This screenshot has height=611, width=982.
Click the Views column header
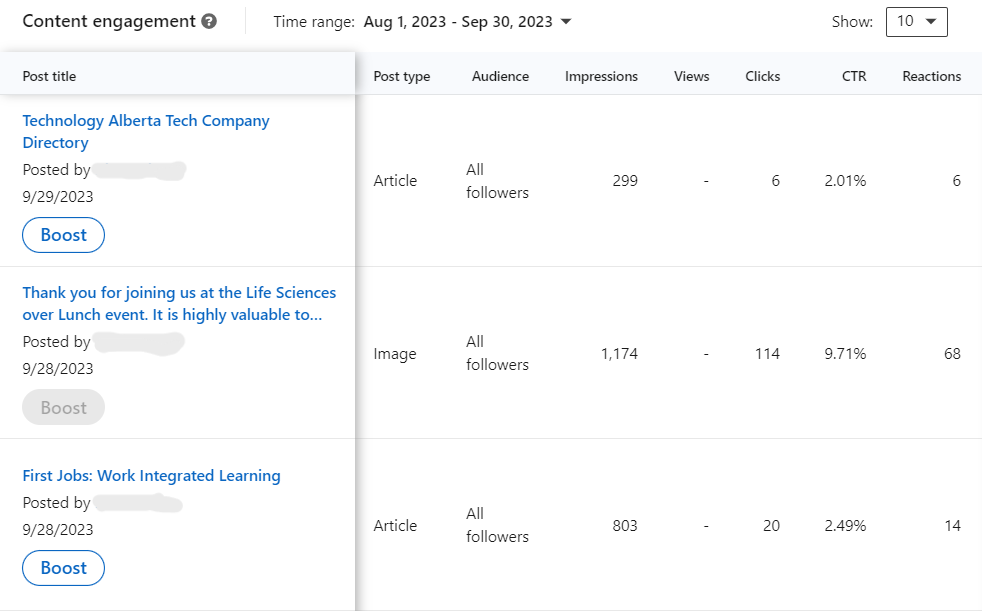click(x=691, y=76)
